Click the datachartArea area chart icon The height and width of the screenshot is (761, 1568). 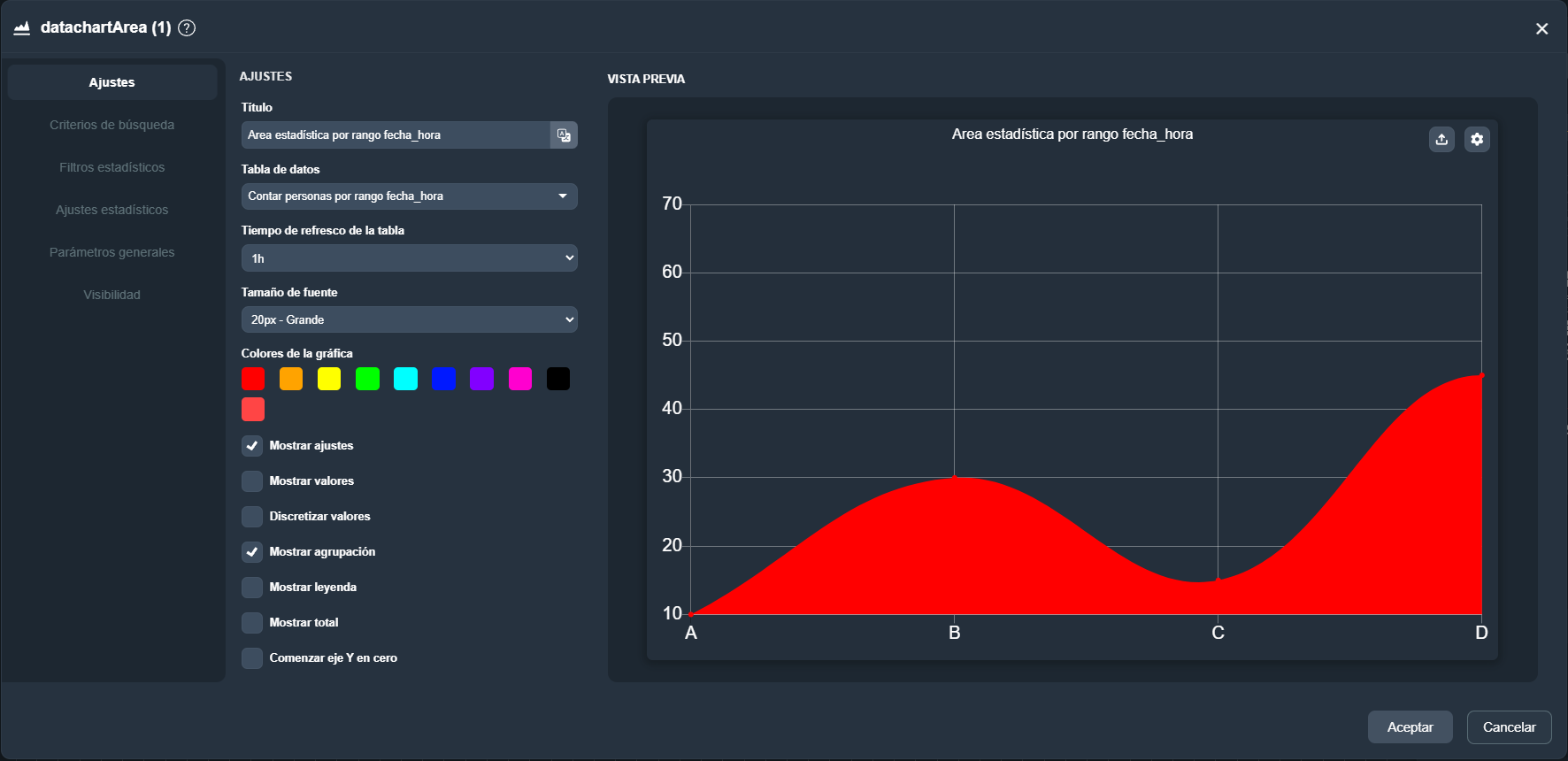tap(22, 27)
